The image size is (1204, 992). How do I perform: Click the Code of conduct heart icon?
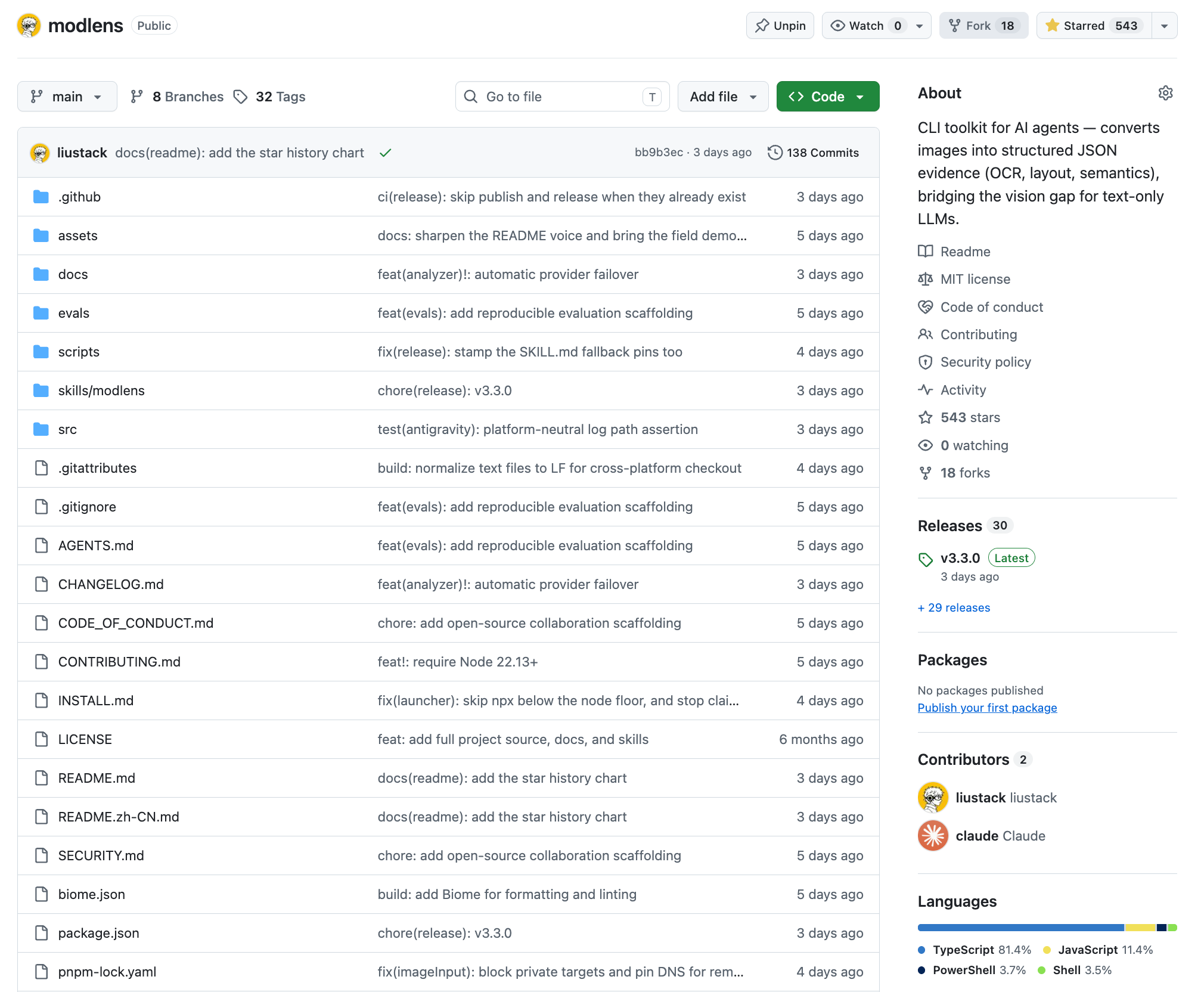925,307
